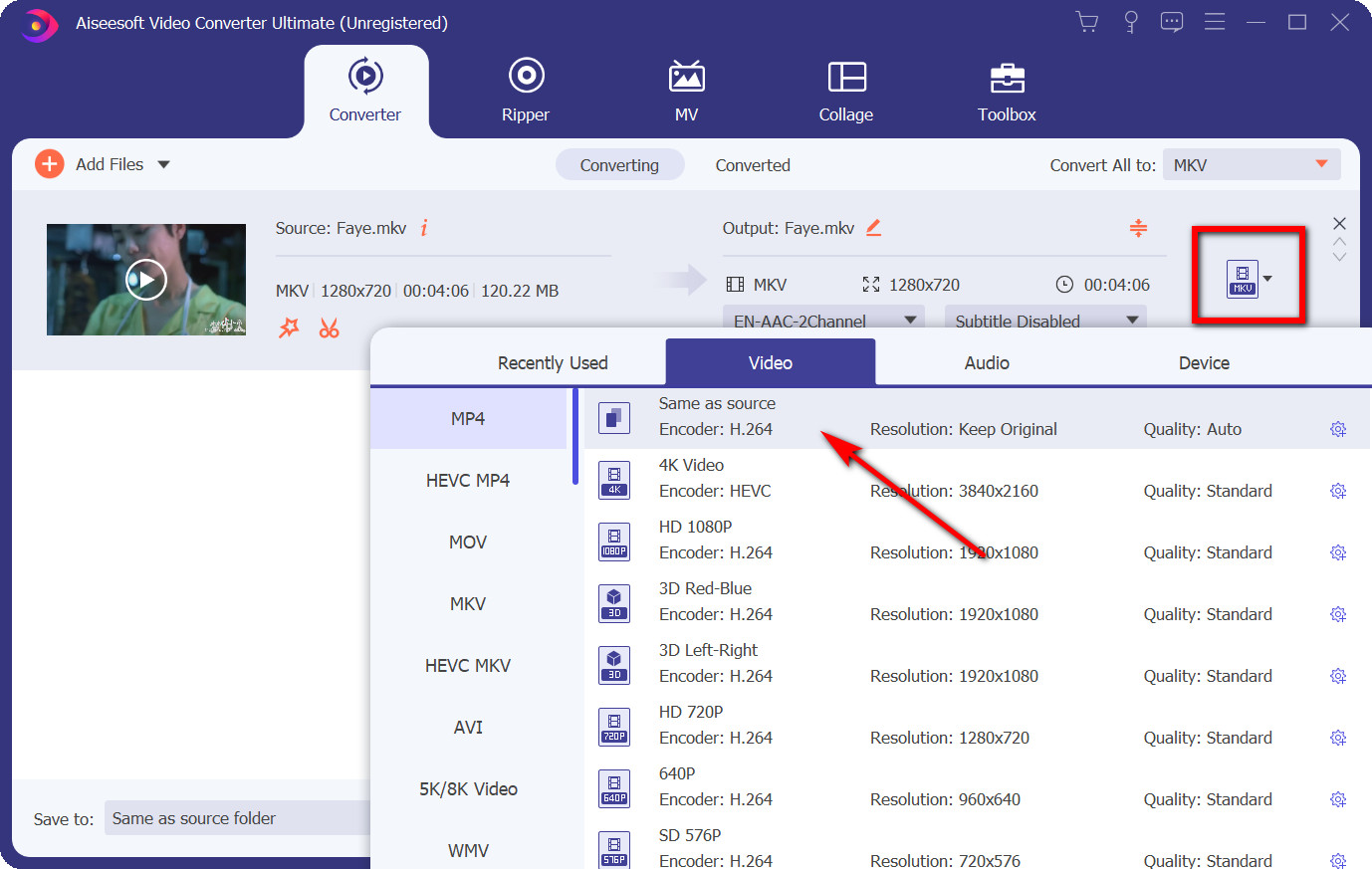Show the Converting list

point(619,165)
